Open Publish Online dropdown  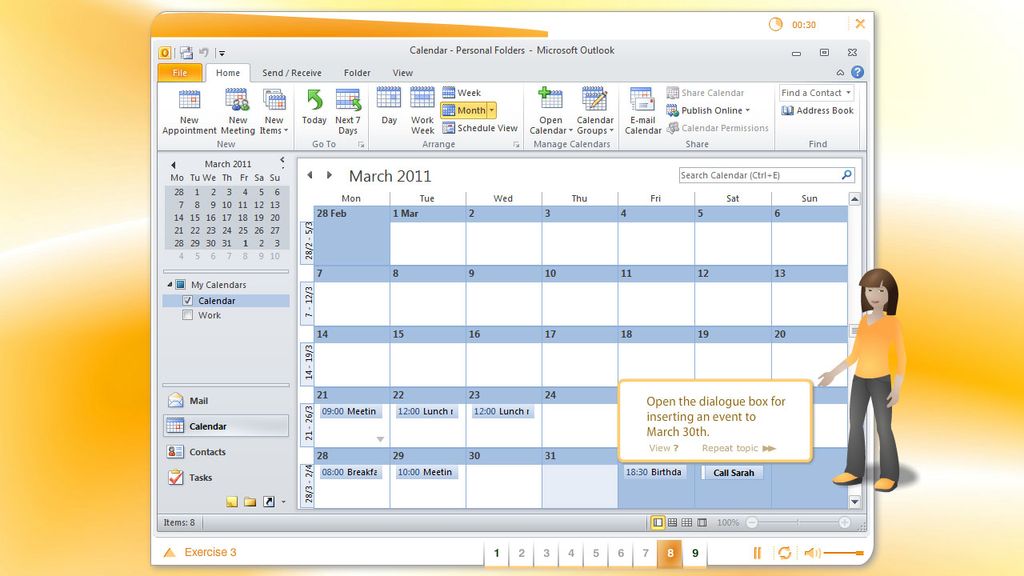[x=708, y=110]
